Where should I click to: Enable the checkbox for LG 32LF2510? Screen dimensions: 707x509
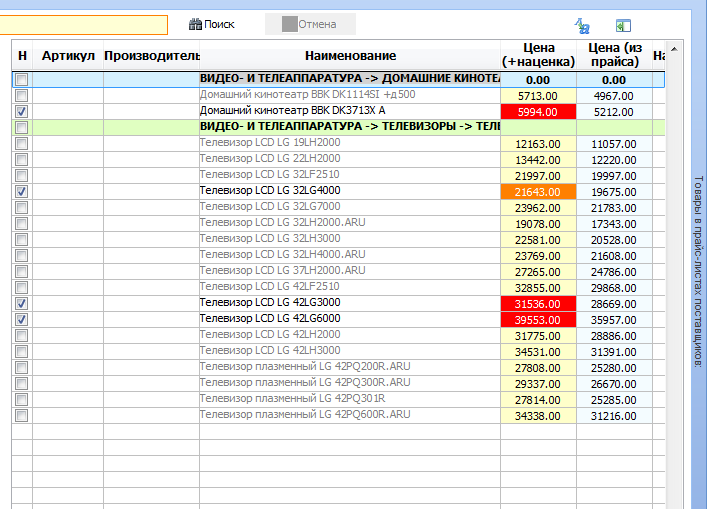tap(21, 176)
